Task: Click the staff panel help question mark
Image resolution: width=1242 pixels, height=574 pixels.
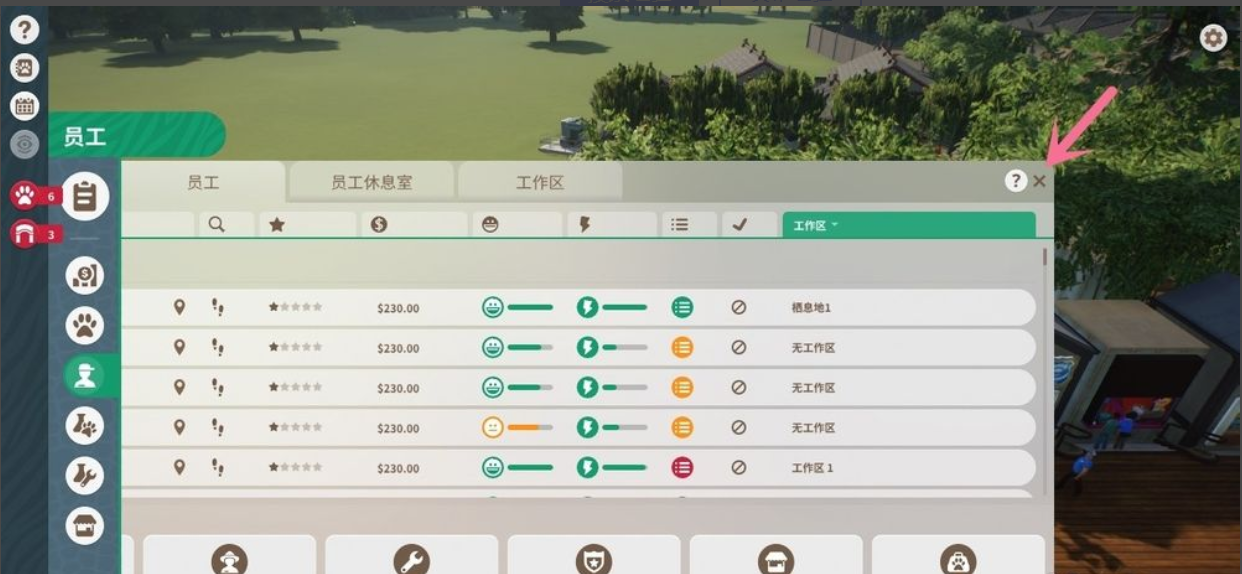Action: click(1016, 181)
